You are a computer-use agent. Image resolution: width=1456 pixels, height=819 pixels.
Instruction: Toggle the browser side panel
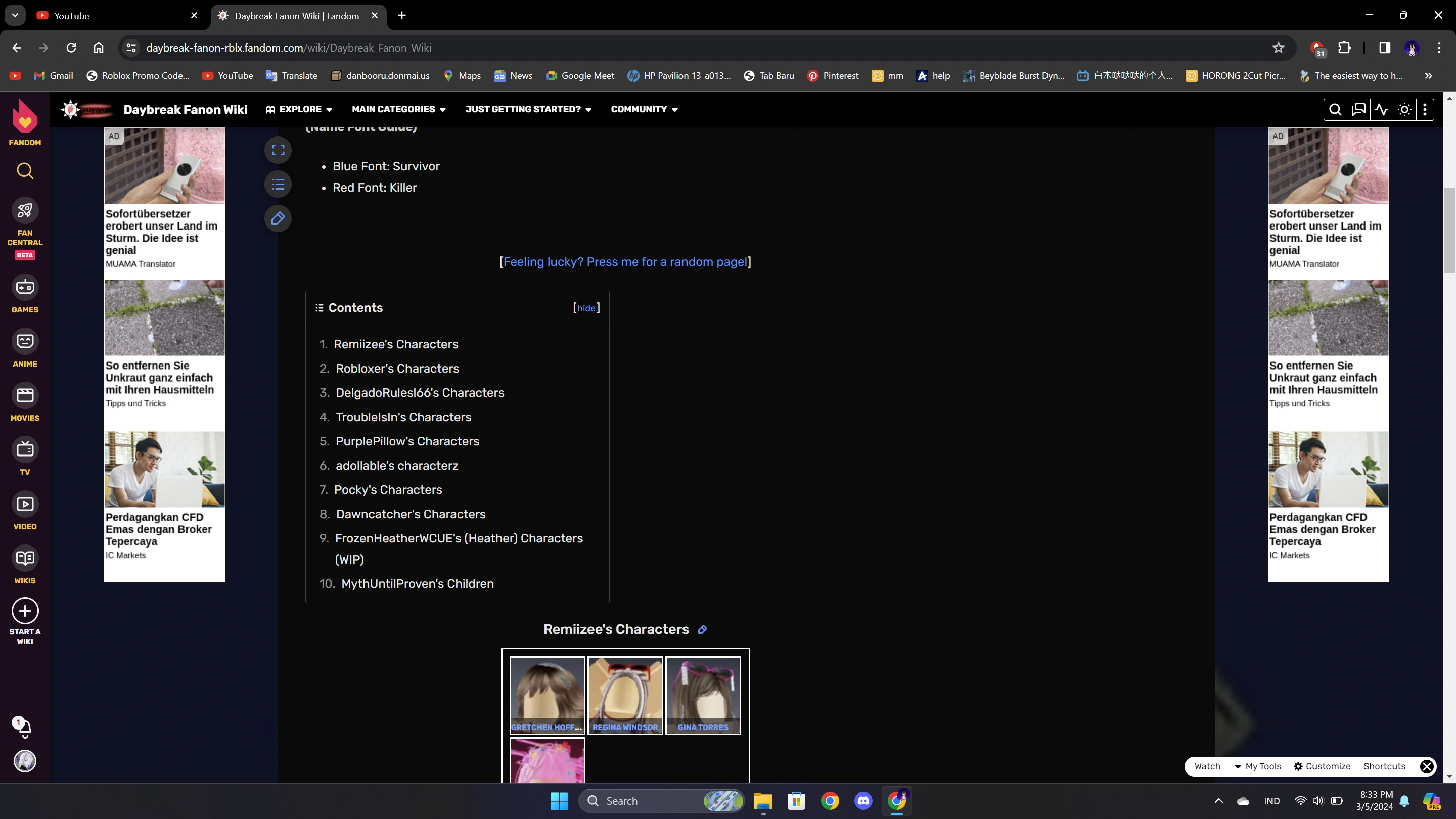(x=1384, y=48)
